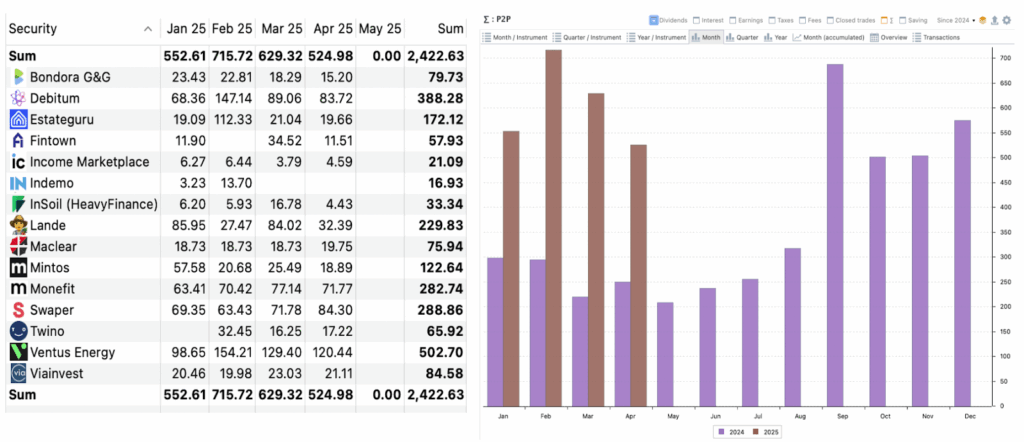The width and height of the screenshot is (1024, 442).
Task: Click the Lande farmer logo icon
Action: 18,225
